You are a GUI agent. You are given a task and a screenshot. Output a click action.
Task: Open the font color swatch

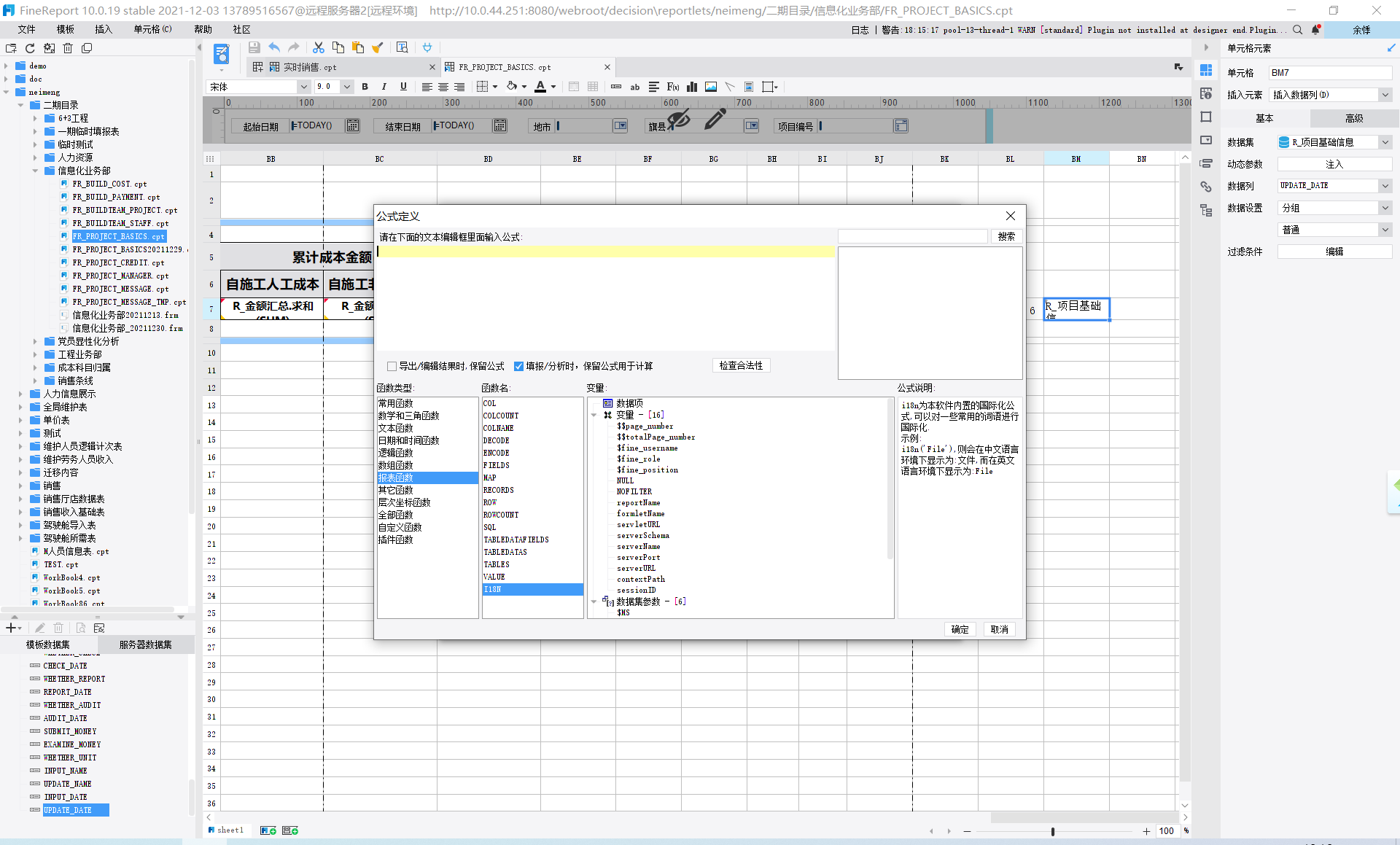540,87
